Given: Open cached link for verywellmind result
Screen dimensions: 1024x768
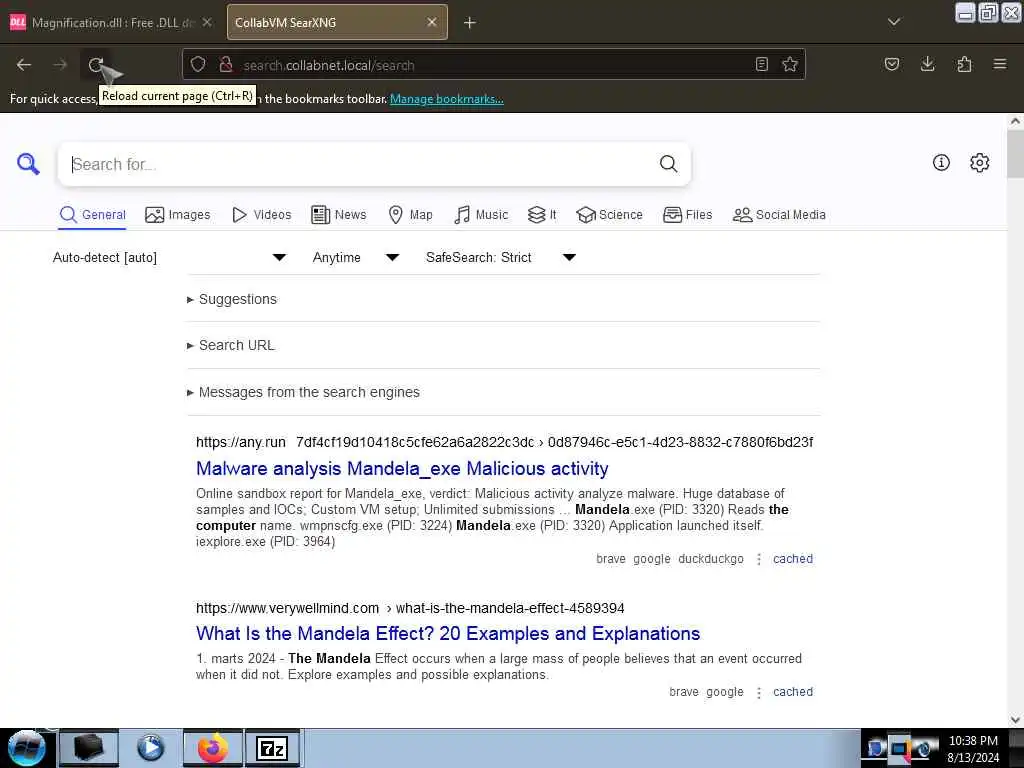Looking at the screenshot, I should pos(793,692).
